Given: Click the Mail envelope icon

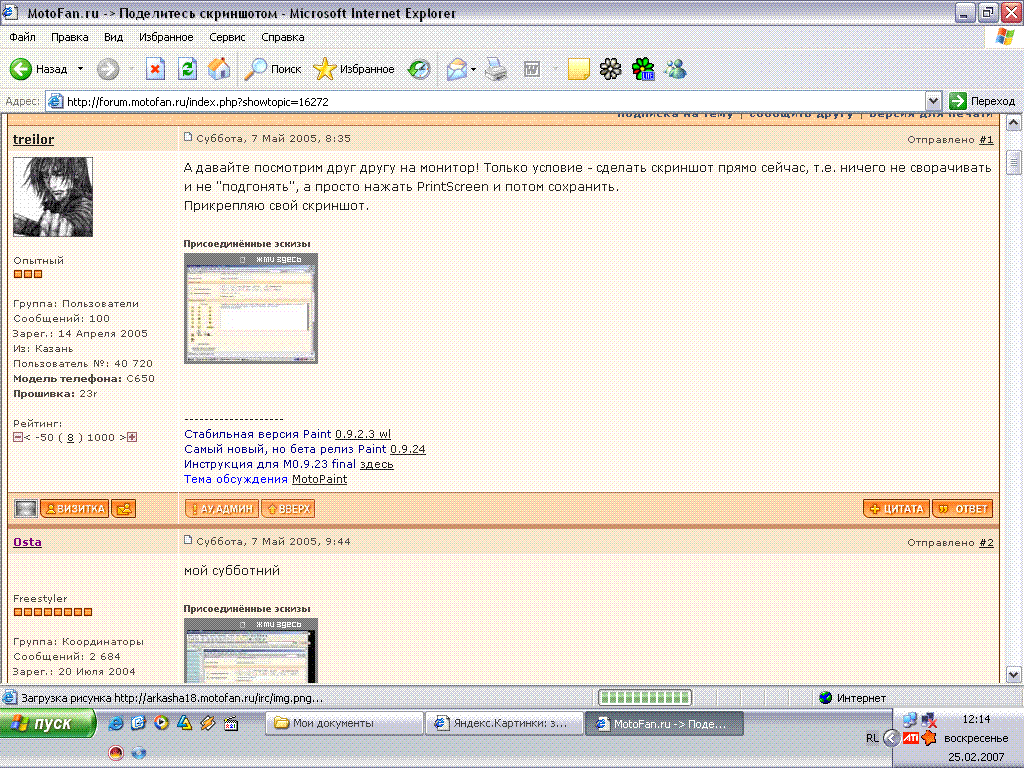Looking at the screenshot, I should (x=456, y=69).
